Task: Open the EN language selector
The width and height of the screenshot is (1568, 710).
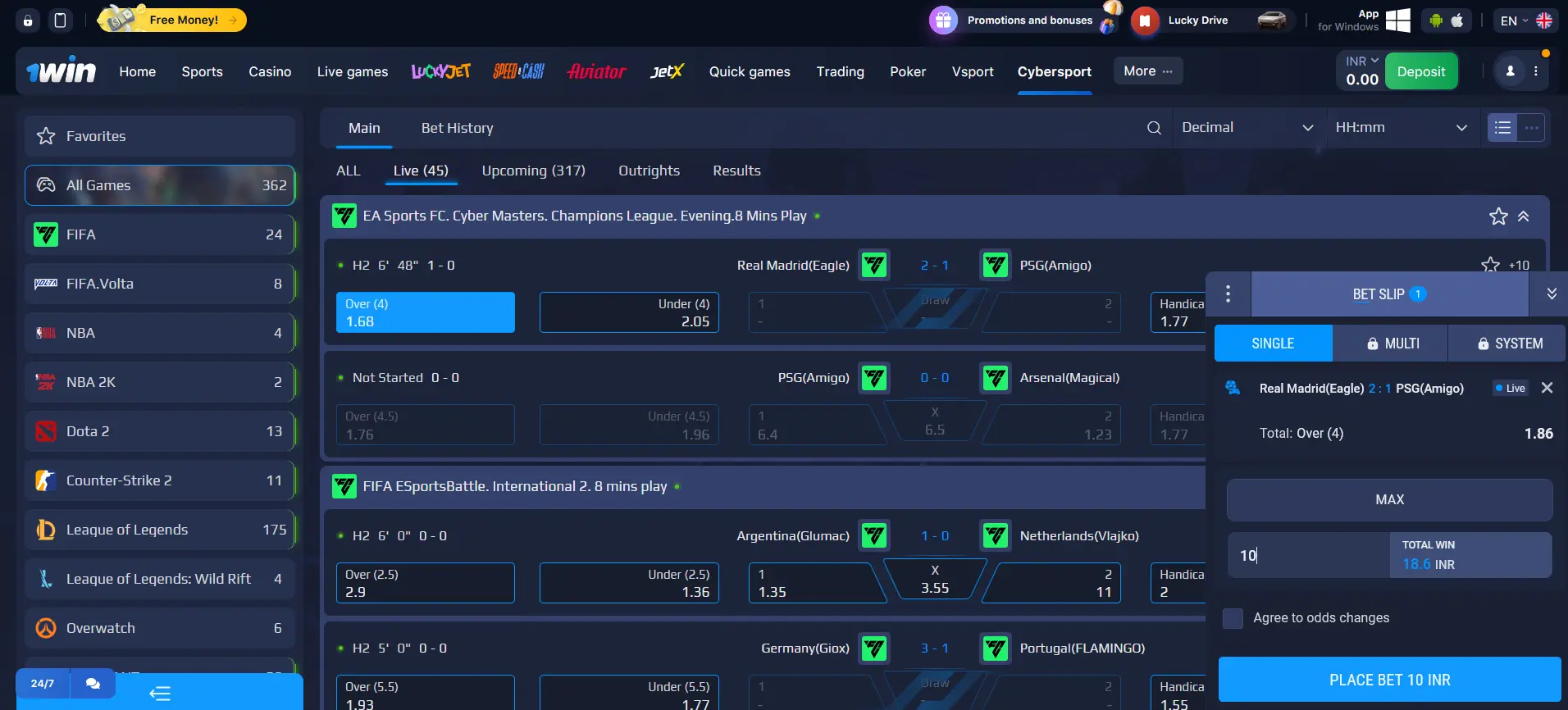Action: click(x=1525, y=20)
